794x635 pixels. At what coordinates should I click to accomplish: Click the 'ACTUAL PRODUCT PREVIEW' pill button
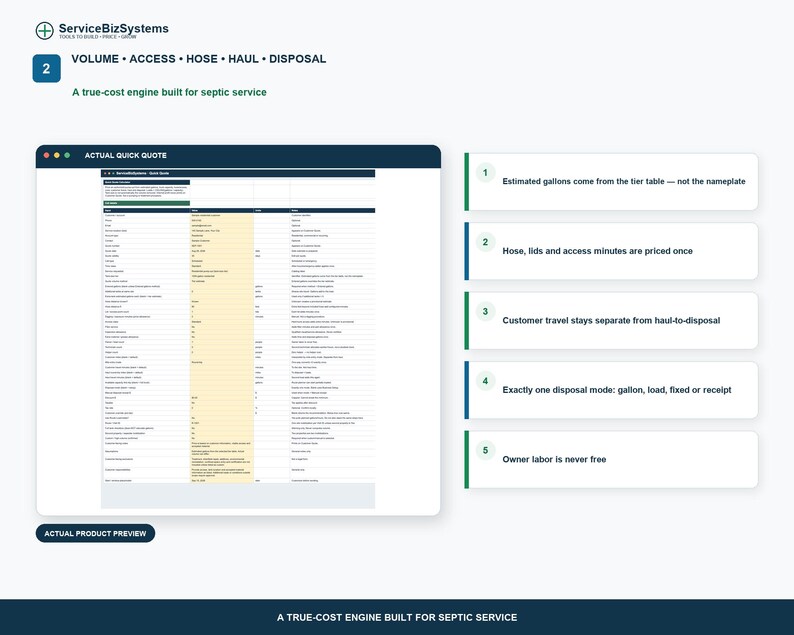click(95, 533)
